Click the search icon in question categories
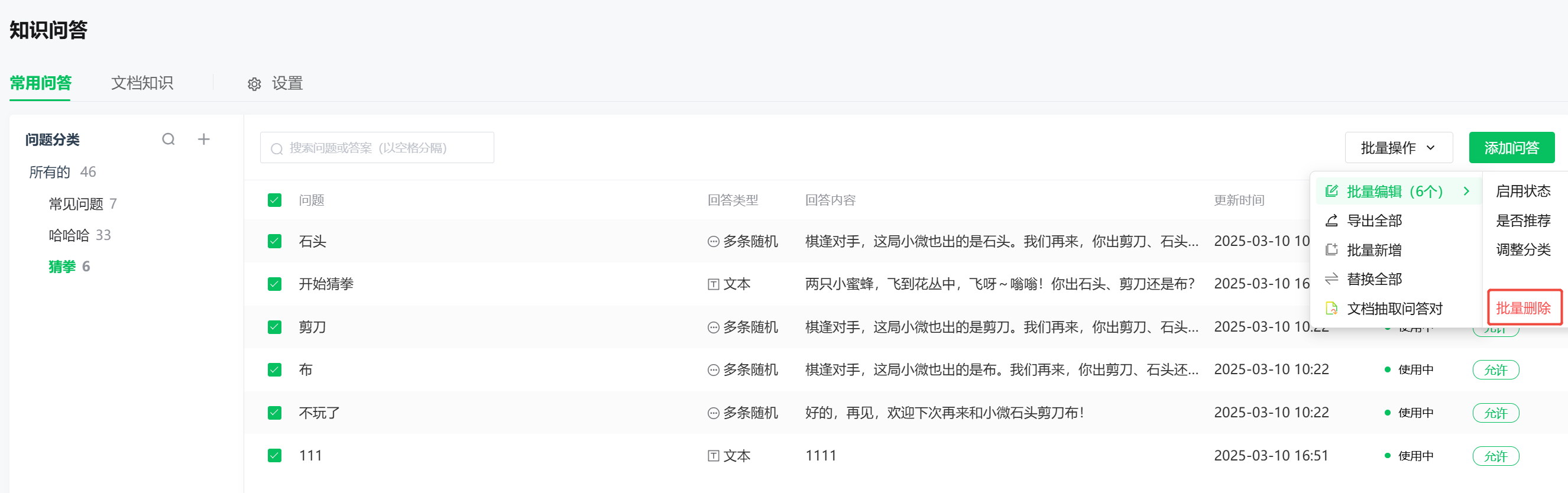The image size is (1568, 493). click(x=169, y=140)
